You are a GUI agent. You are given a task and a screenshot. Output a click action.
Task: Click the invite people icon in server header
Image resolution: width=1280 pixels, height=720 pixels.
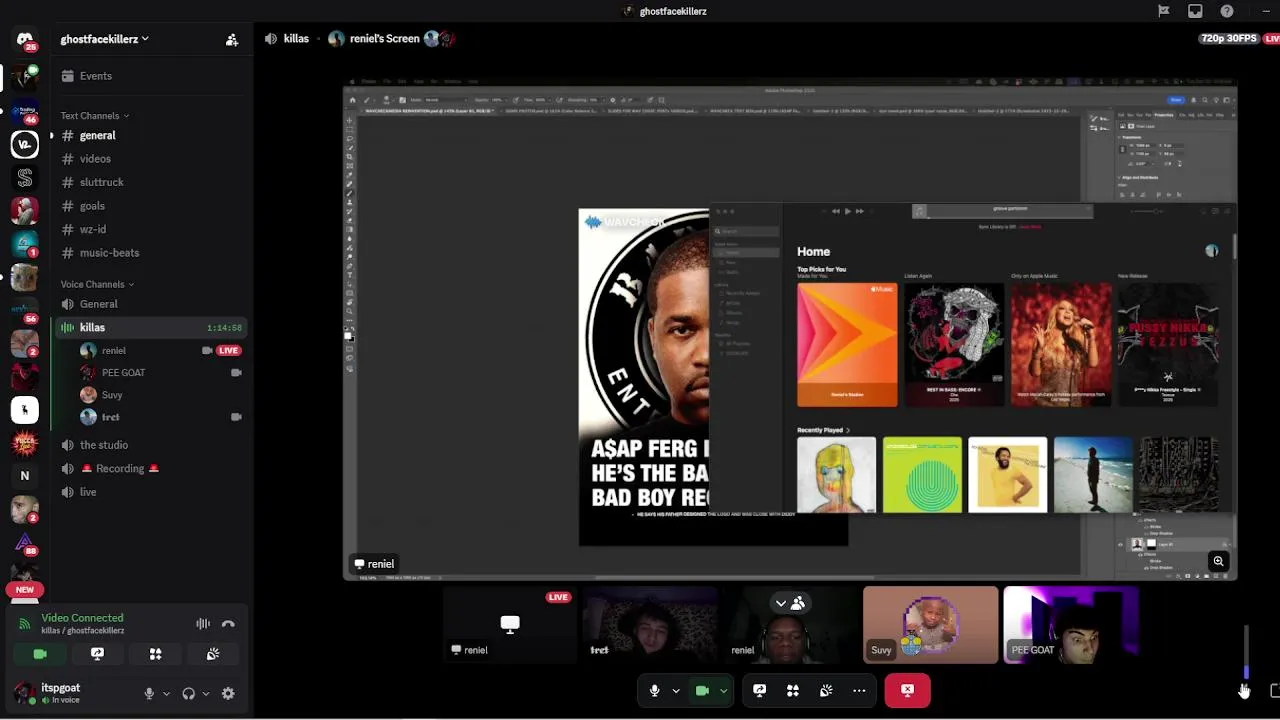tap(232, 40)
